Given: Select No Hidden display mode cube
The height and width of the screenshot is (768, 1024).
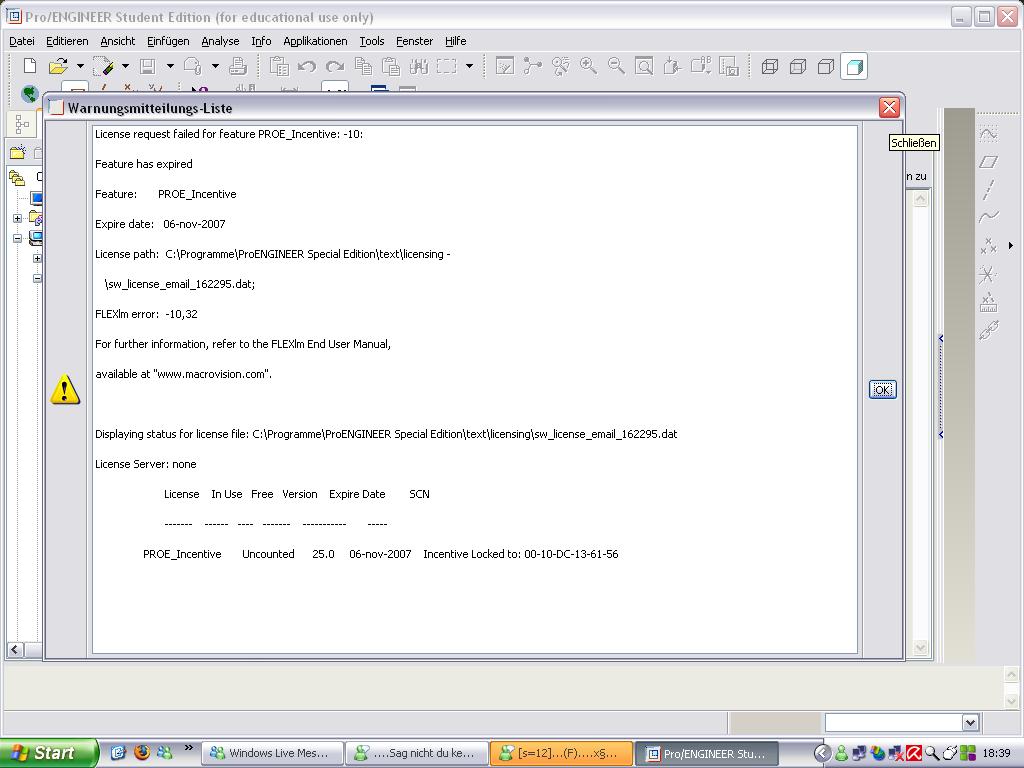Looking at the screenshot, I should click(x=826, y=66).
